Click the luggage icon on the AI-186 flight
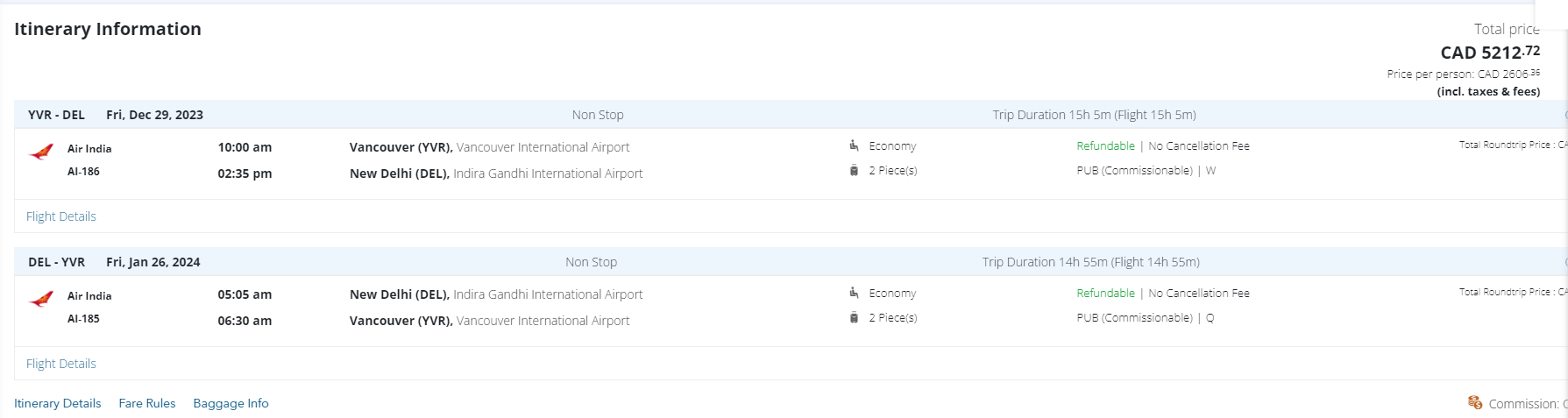This screenshot has width=1568, height=418. [854, 171]
